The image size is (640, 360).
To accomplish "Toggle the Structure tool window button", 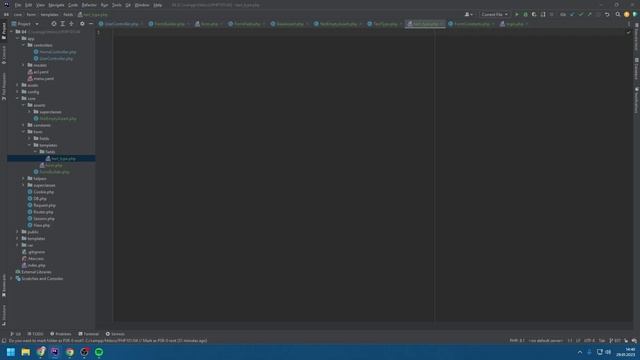I will (4, 315).
